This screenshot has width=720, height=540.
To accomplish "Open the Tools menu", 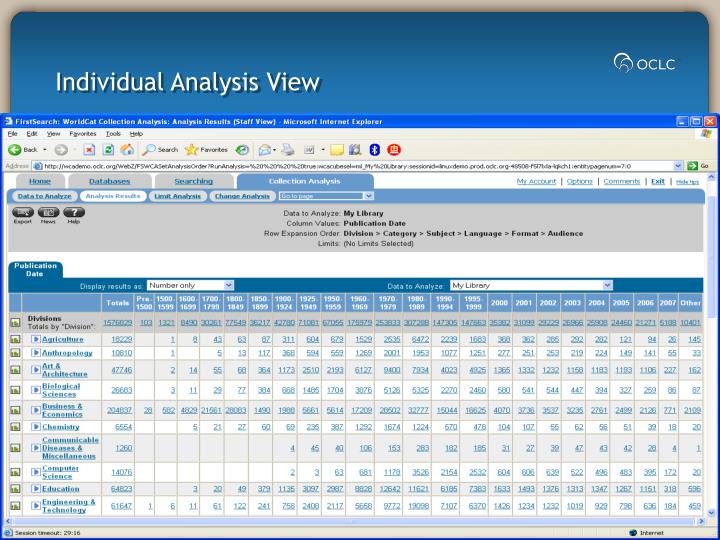I will (113, 134).
